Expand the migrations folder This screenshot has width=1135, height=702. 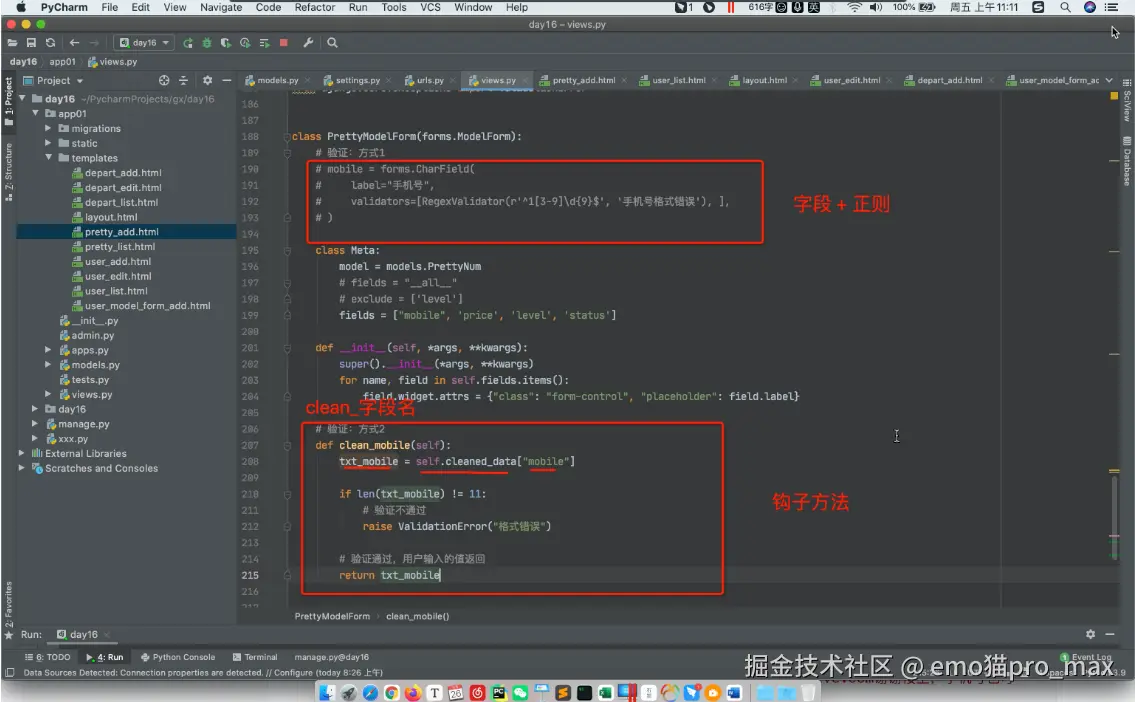[48, 128]
